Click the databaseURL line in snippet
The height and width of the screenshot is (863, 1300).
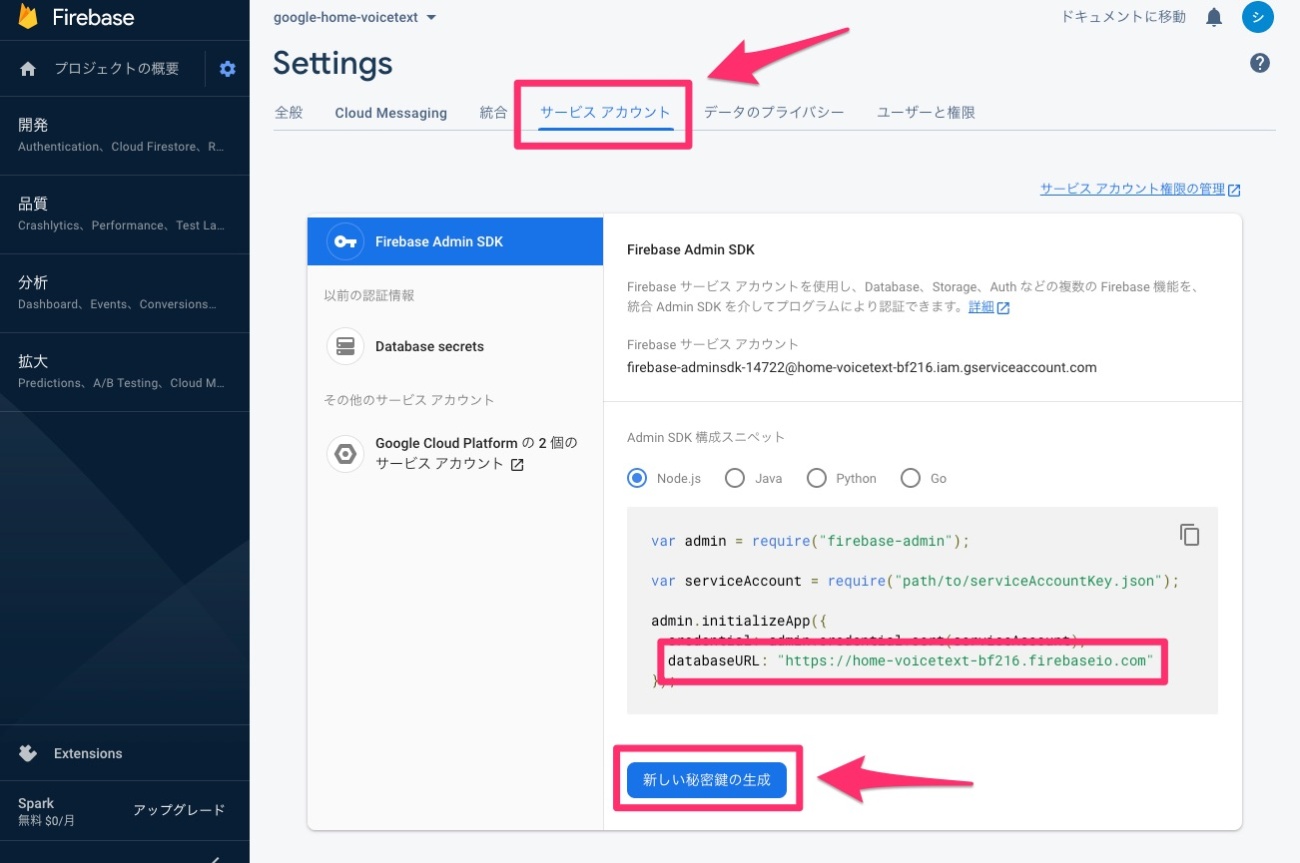pos(911,661)
